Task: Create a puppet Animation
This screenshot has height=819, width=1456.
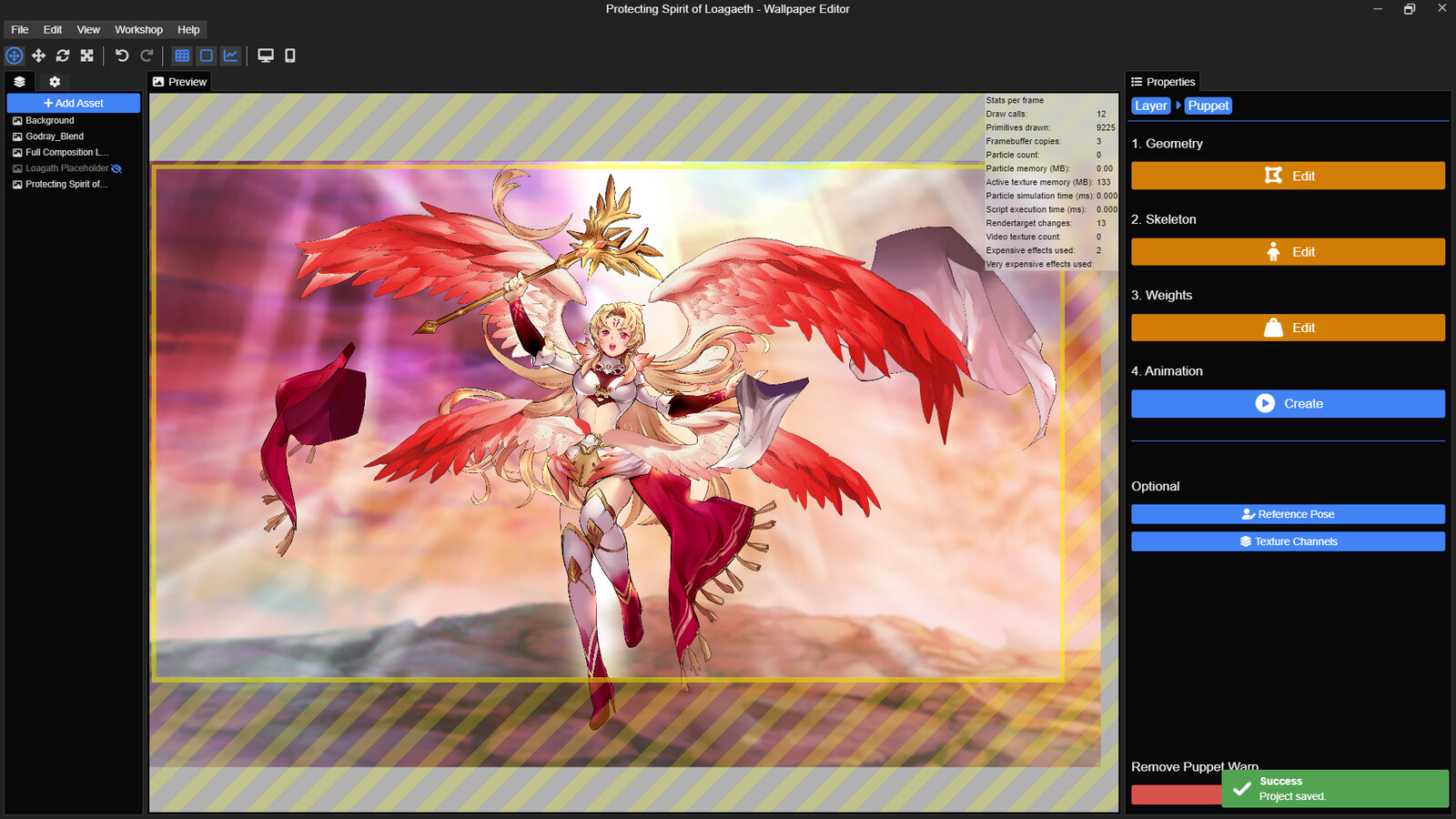Action: [1288, 404]
